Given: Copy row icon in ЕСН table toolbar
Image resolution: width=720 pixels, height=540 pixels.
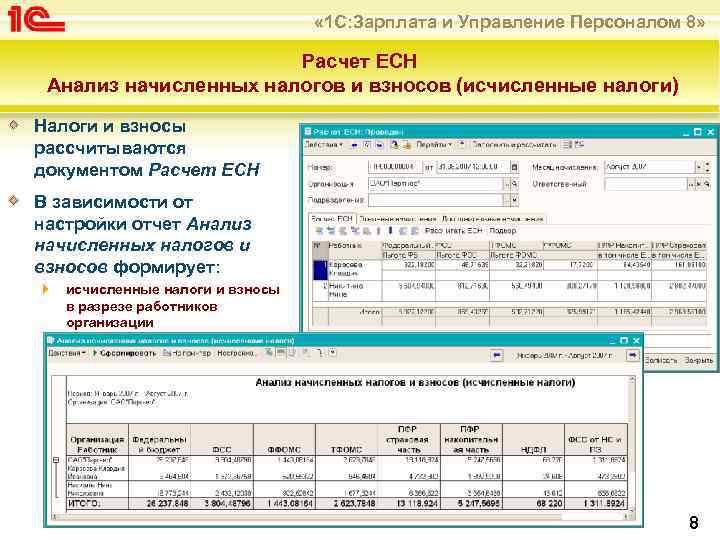Looking at the screenshot, I should [x=331, y=231].
